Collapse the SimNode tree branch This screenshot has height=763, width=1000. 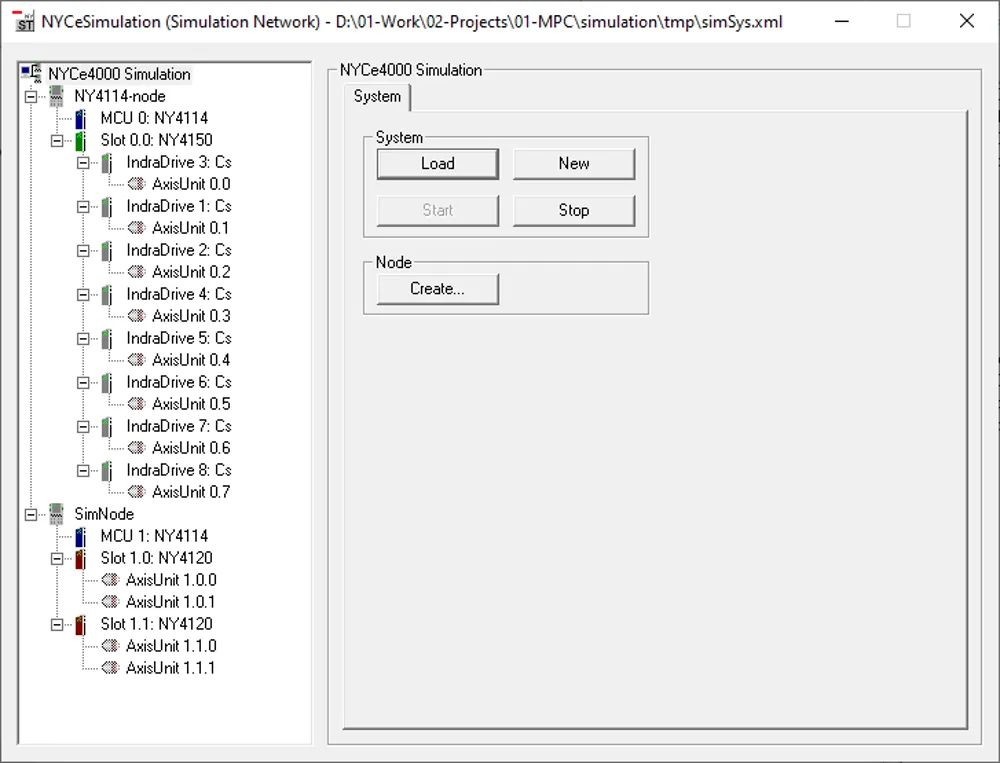[x=31, y=514]
